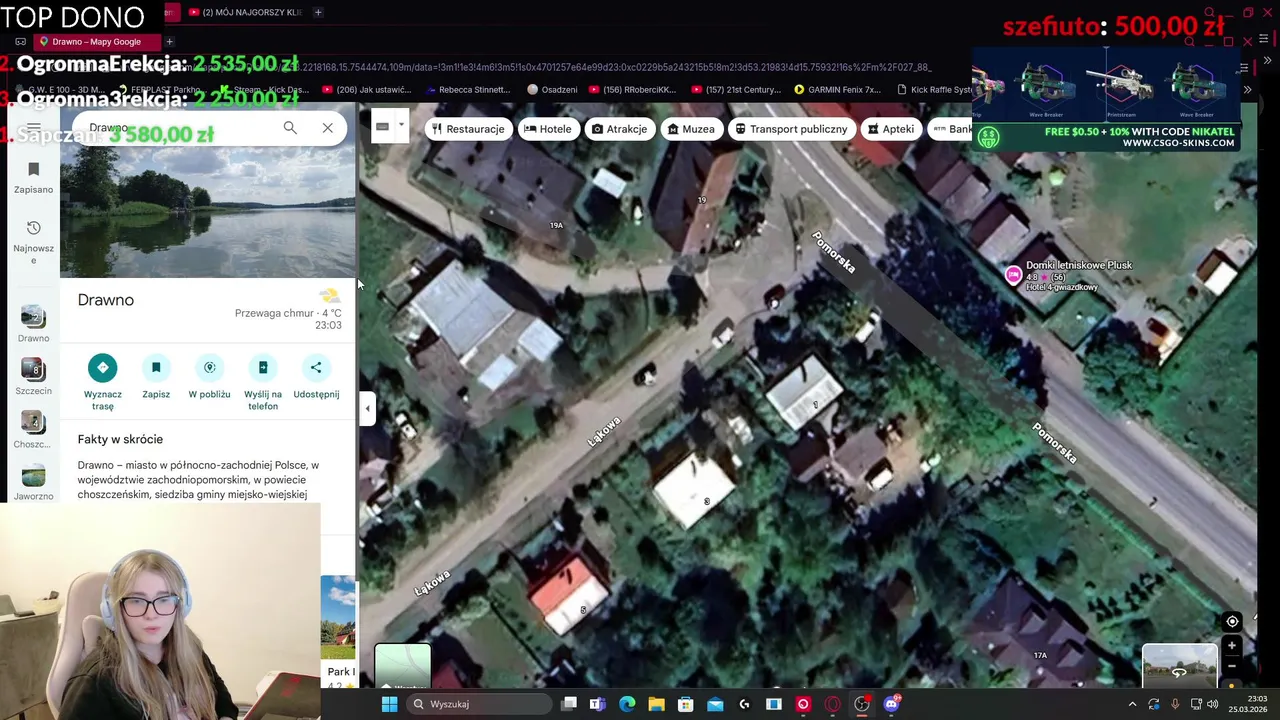The height and width of the screenshot is (720, 1280).
Task: Select the Szczecin recent place thumbnail
Action: click(x=33, y=377)
